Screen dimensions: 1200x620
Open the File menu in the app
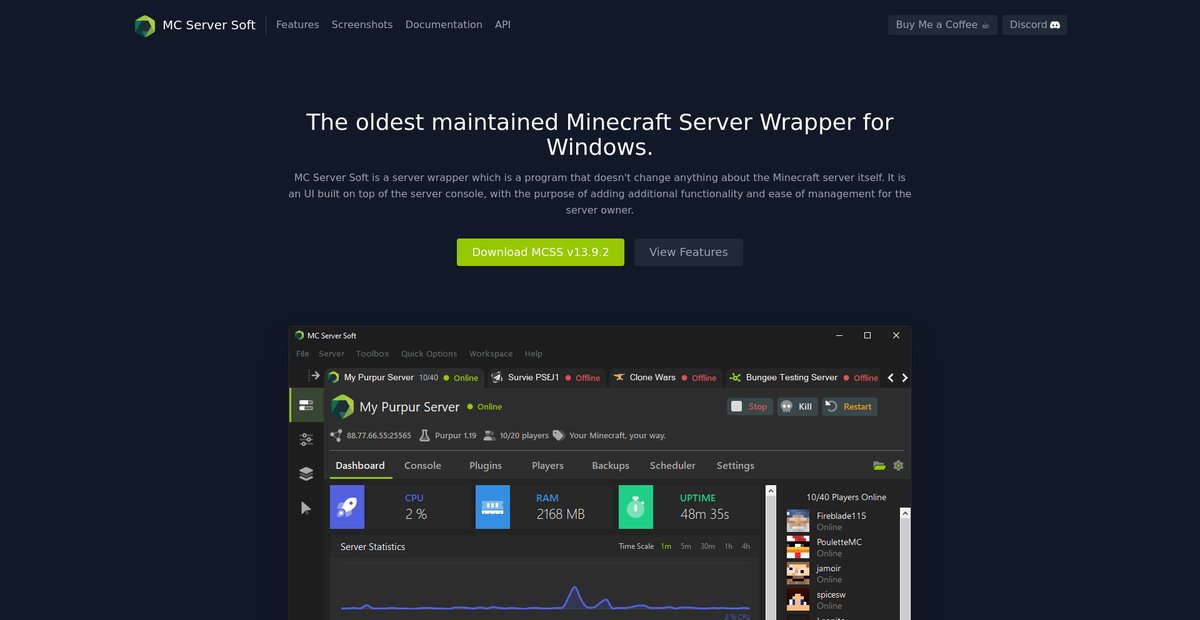pyautogui.click(x=302, y=354)
